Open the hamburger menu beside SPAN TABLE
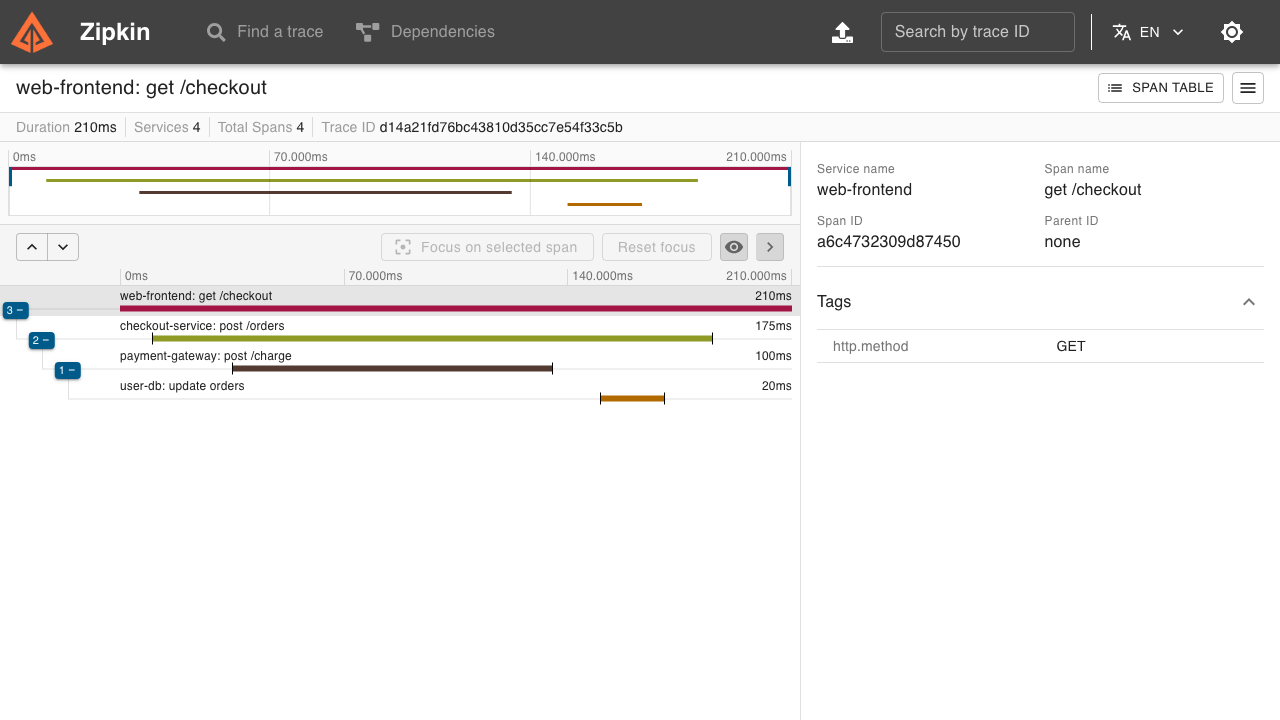Image resolution: width=1280 pixels, height=720 pixels. (1248, 88)
